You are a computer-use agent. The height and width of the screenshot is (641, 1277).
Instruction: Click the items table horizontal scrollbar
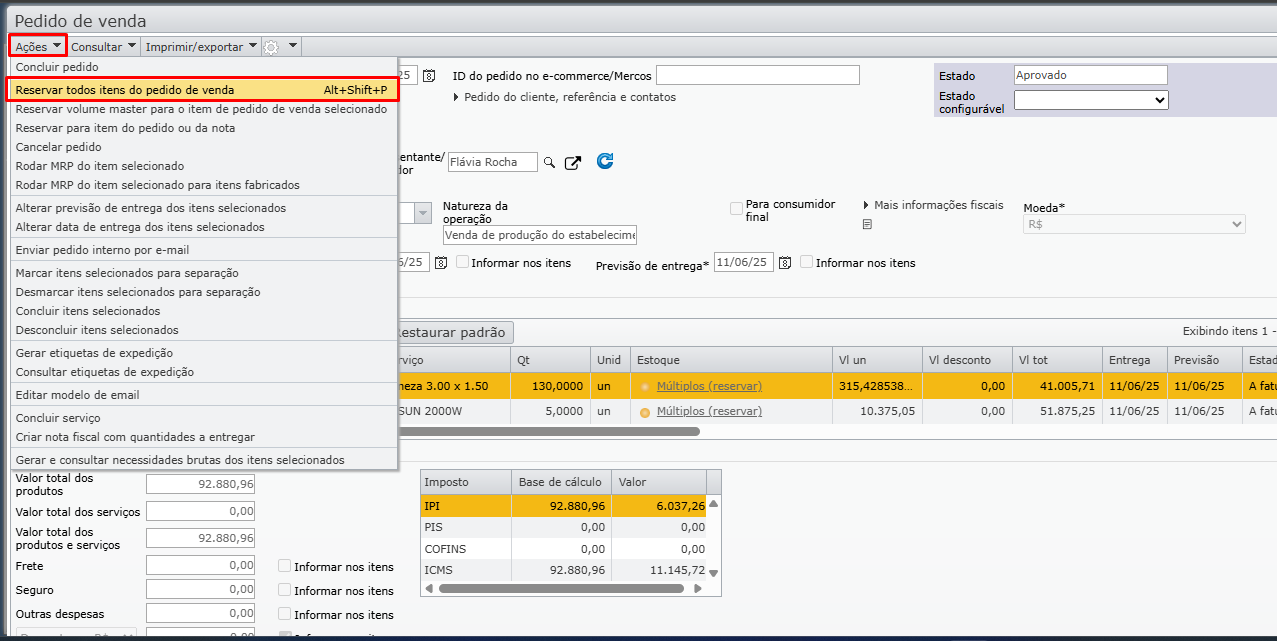point(548,432)
